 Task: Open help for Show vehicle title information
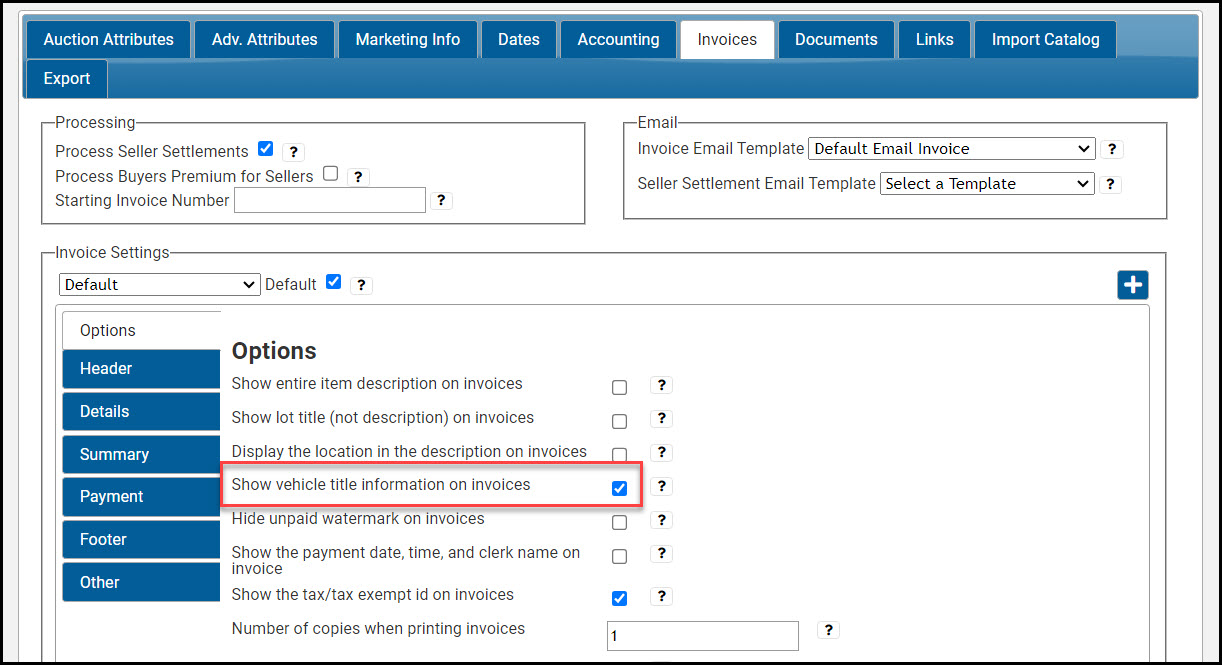[x=661, y=486]
